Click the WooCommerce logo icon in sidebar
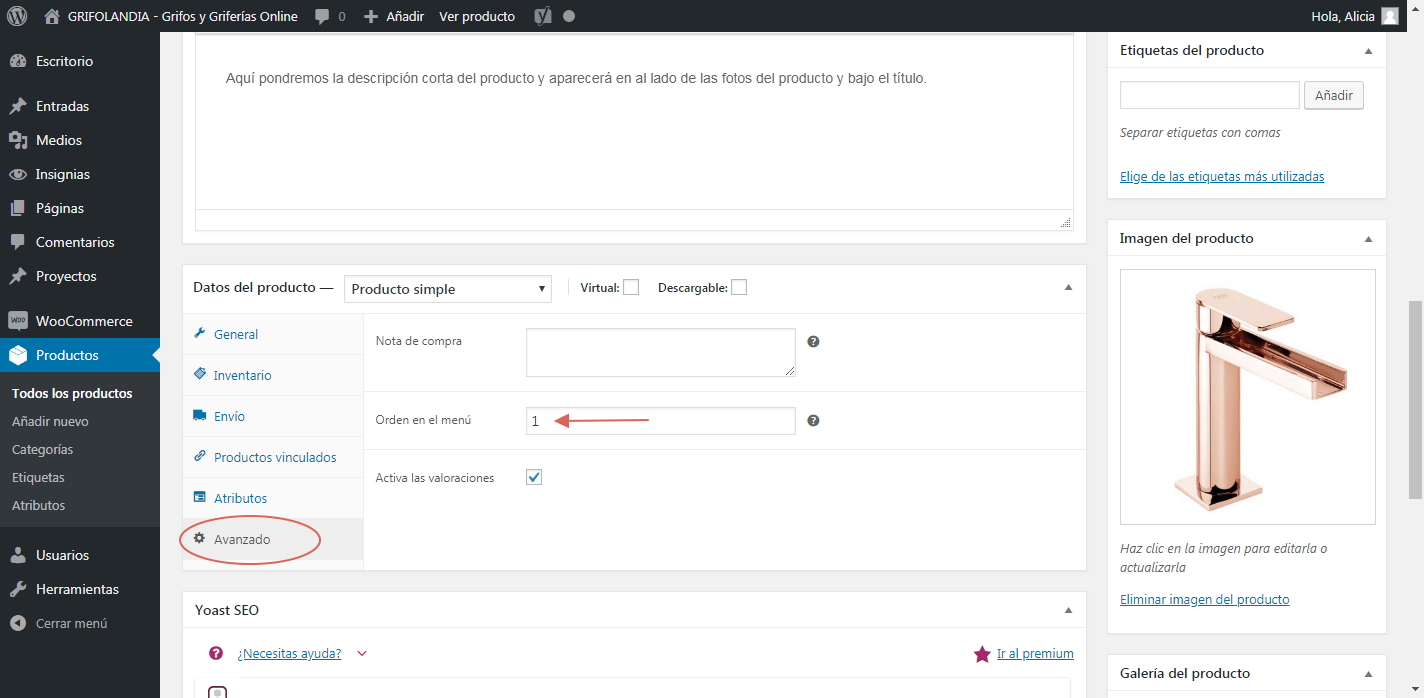 [x=17, y=321]
